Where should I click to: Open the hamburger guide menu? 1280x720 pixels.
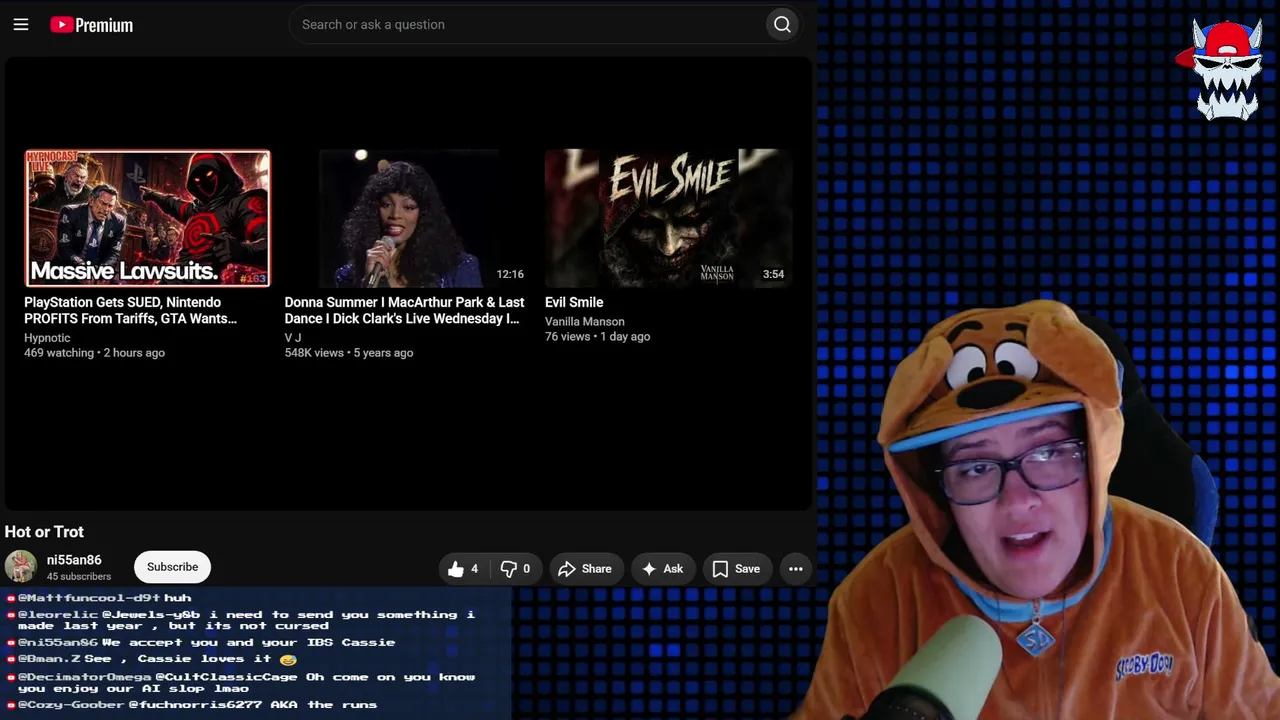[x=21, y=25]
